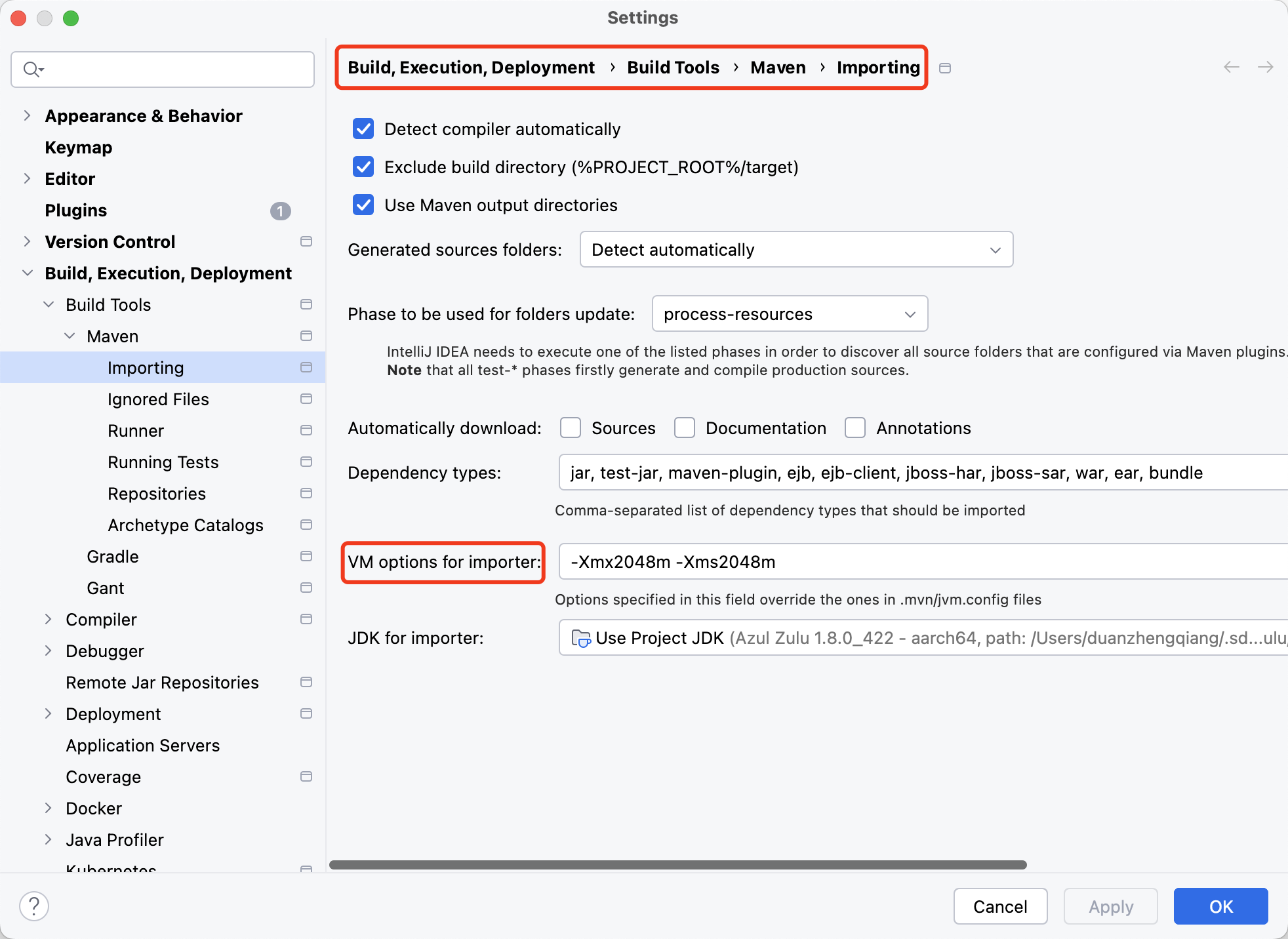The image size is (1288, 939).
Task: Check the Annotations download checkbox
Action: tap(855, 428)
